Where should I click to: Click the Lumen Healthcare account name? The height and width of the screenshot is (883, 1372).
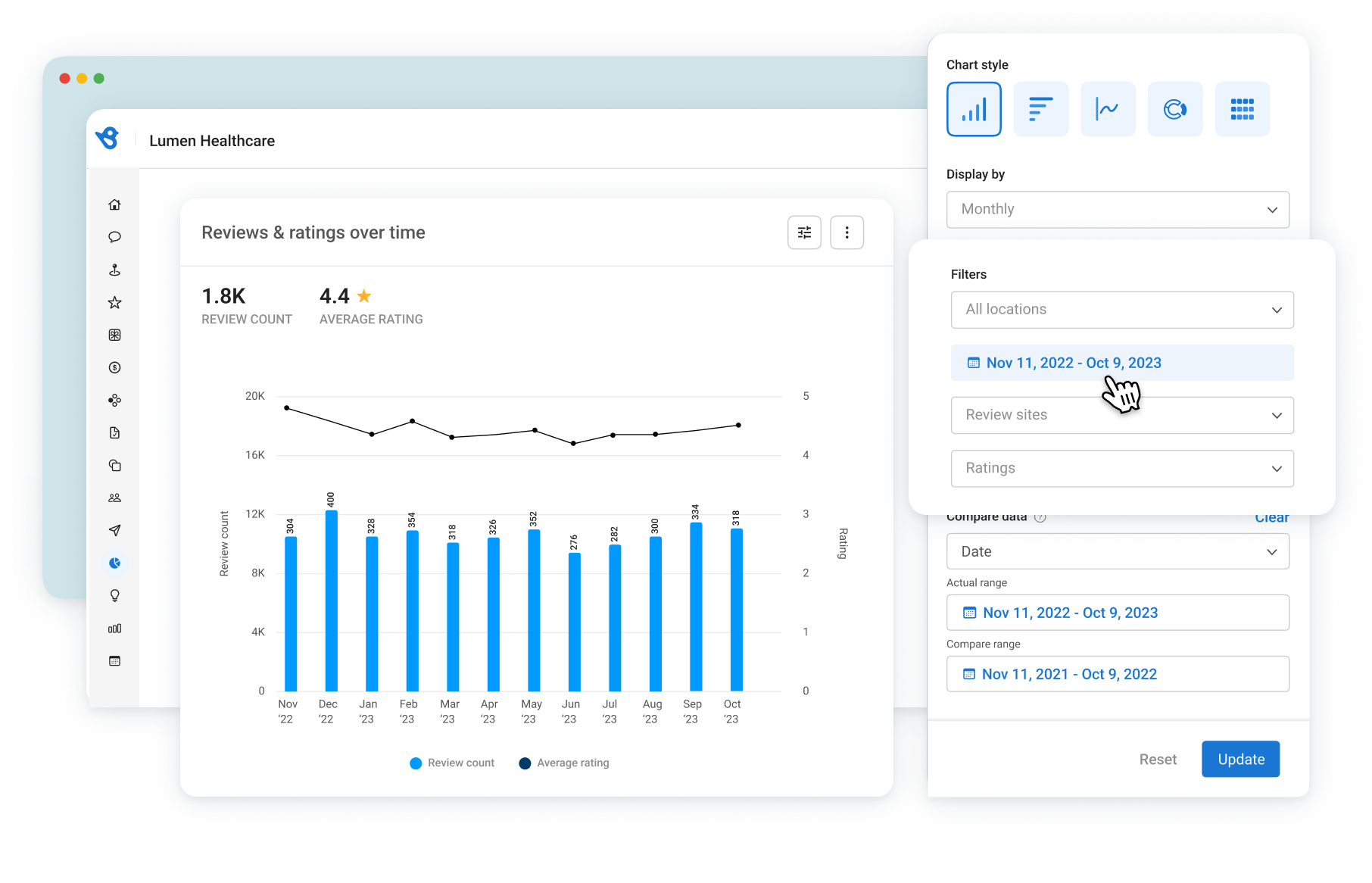[212, 141]
